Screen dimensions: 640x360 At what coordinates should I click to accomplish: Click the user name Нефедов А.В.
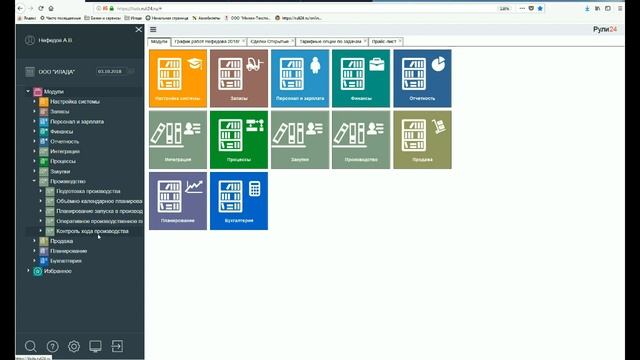[56, 40]
